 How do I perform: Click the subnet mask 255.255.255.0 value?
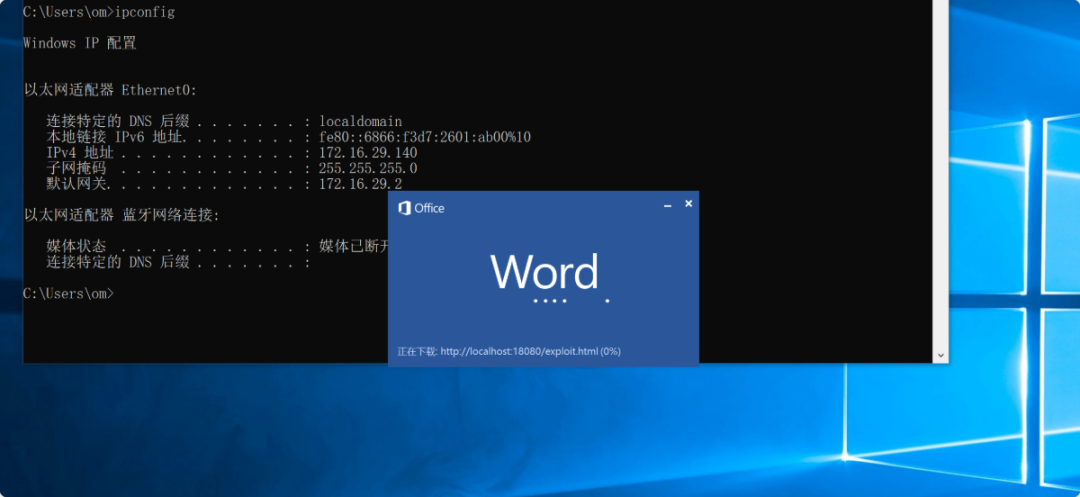[367, 168]
